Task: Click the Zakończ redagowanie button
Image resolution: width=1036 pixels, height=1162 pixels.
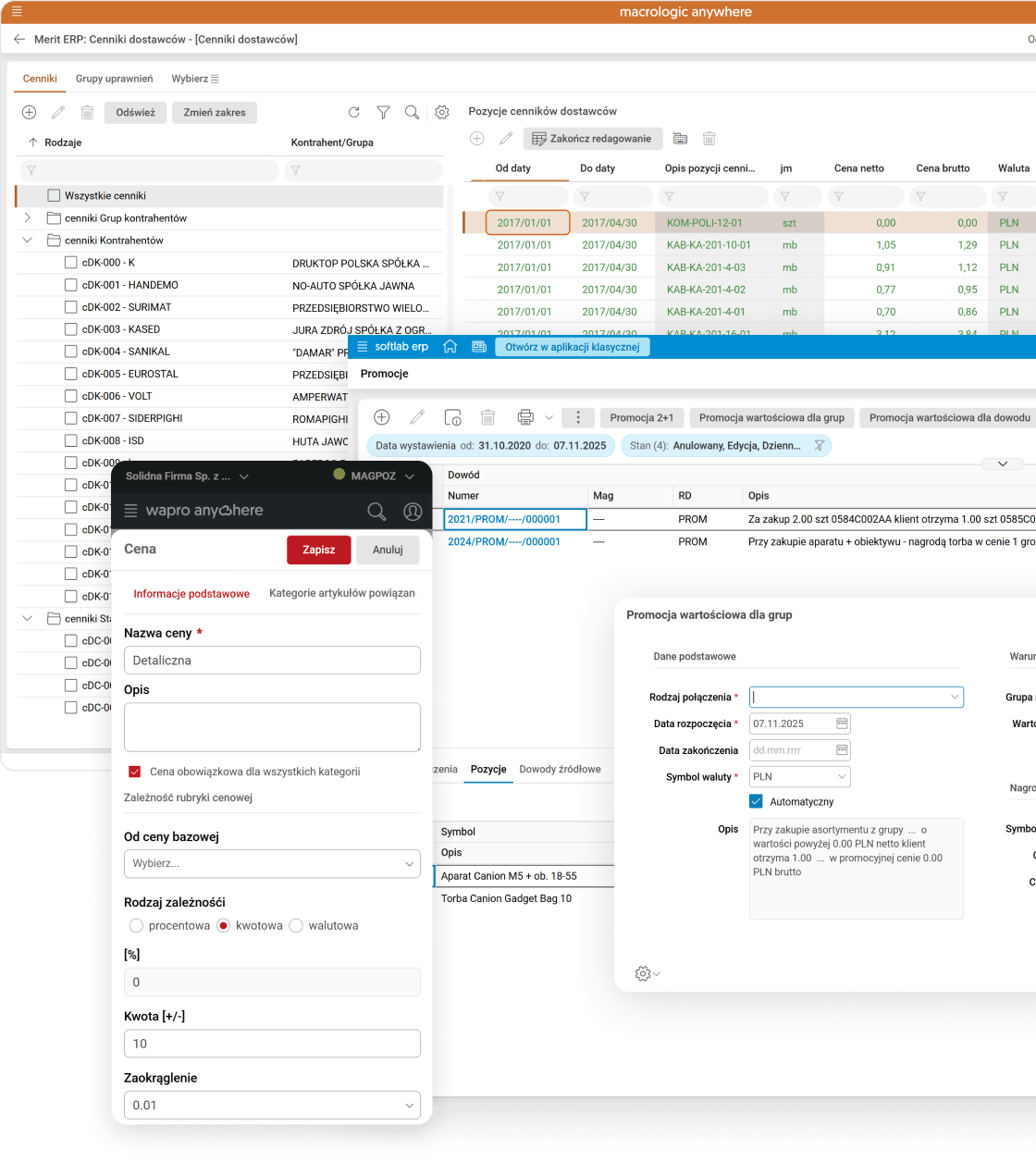Action: tap(592, 139)
